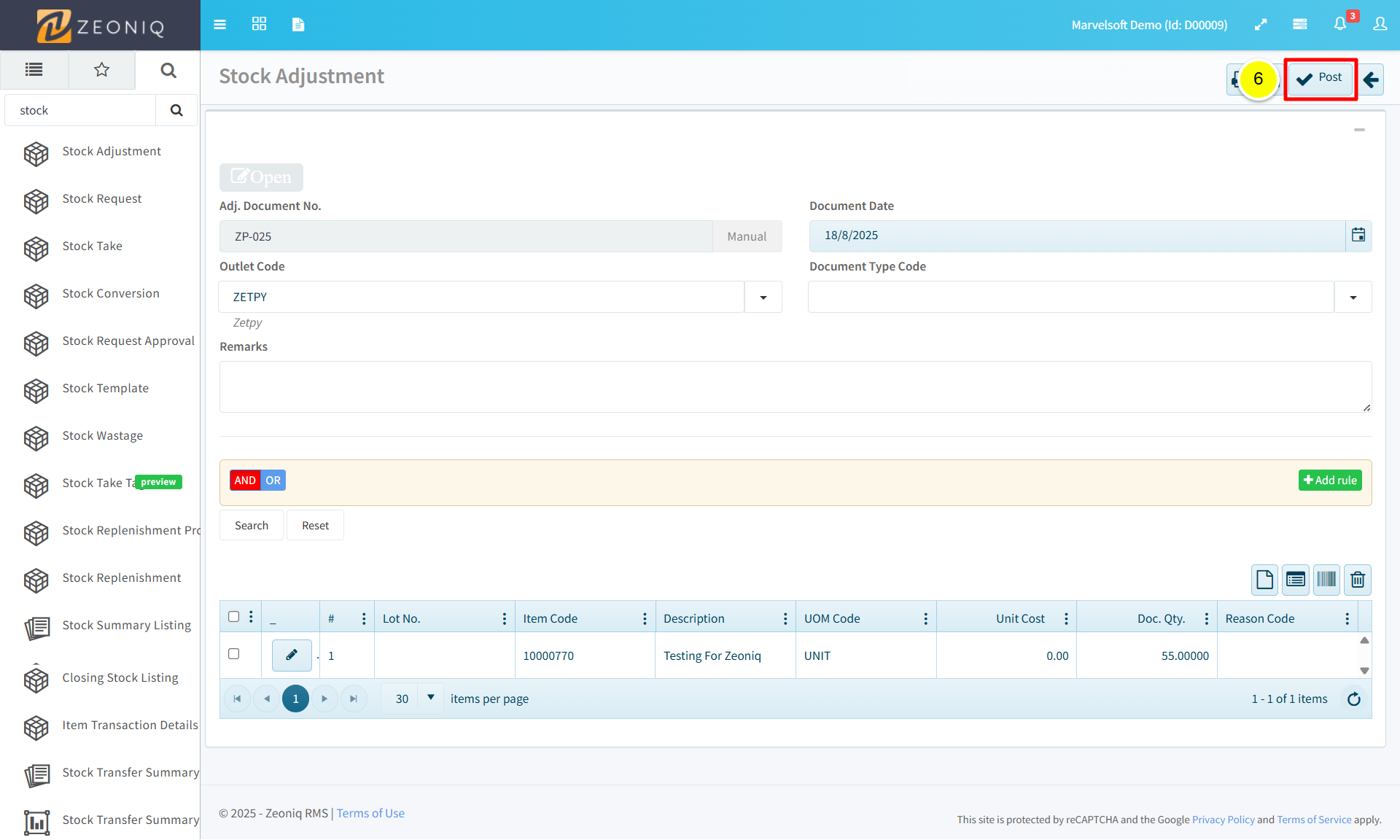Click the Post button
1400x840 pixels.
tap(1320, 78)
